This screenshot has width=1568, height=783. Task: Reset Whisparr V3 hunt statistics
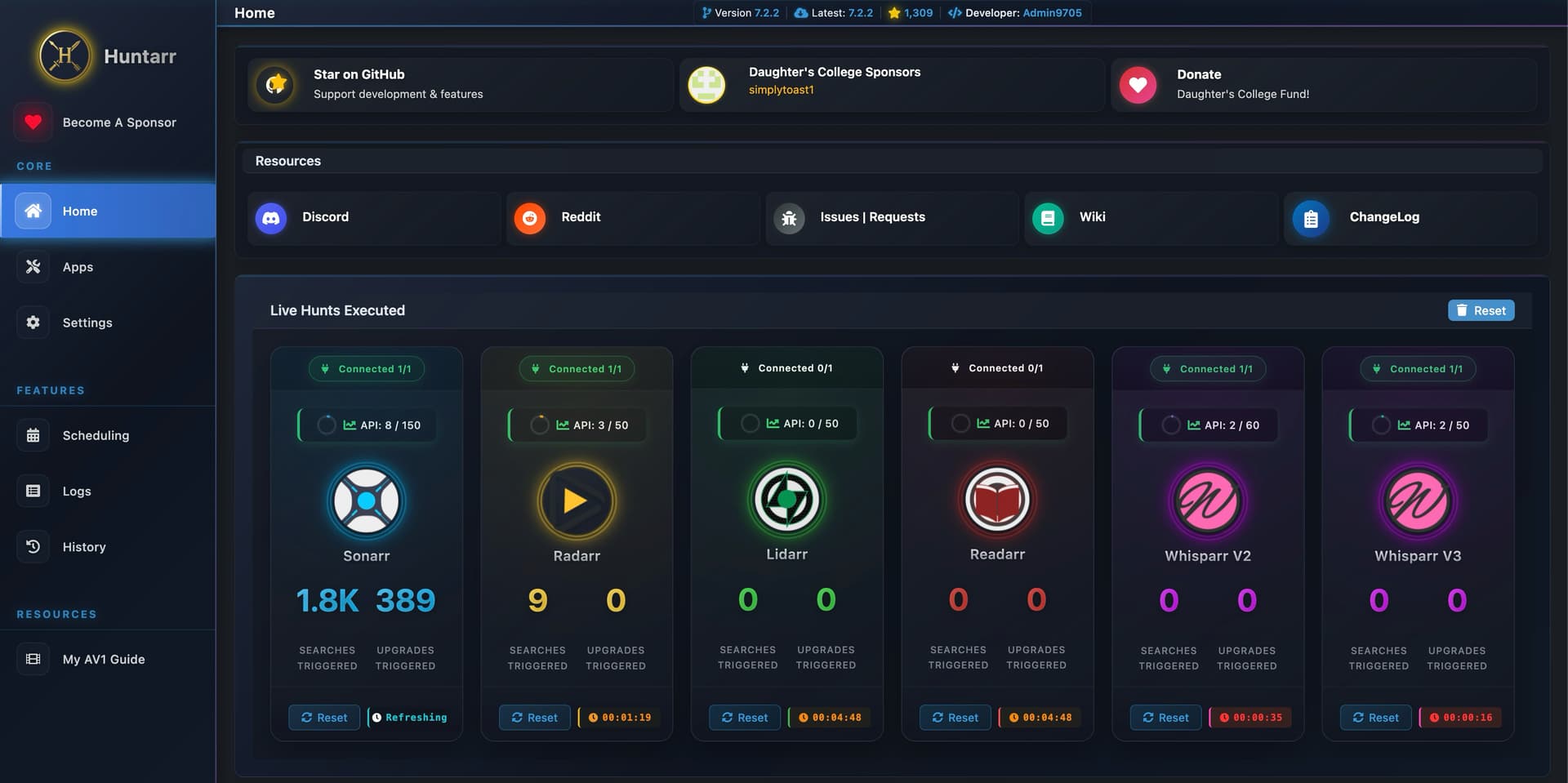1376,717
